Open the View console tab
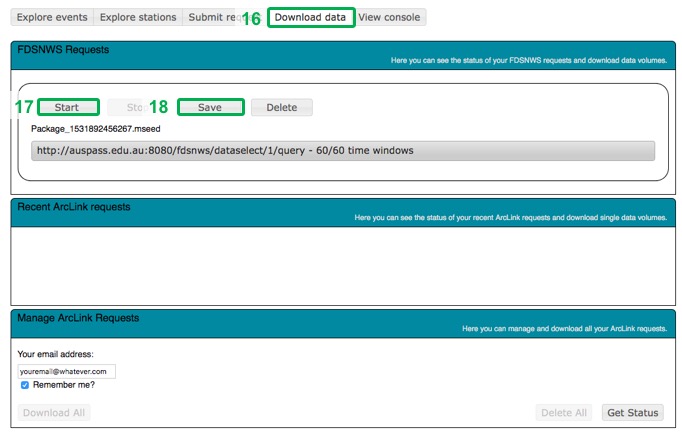This screenshot has height=434, width=682. coord(391,17)
